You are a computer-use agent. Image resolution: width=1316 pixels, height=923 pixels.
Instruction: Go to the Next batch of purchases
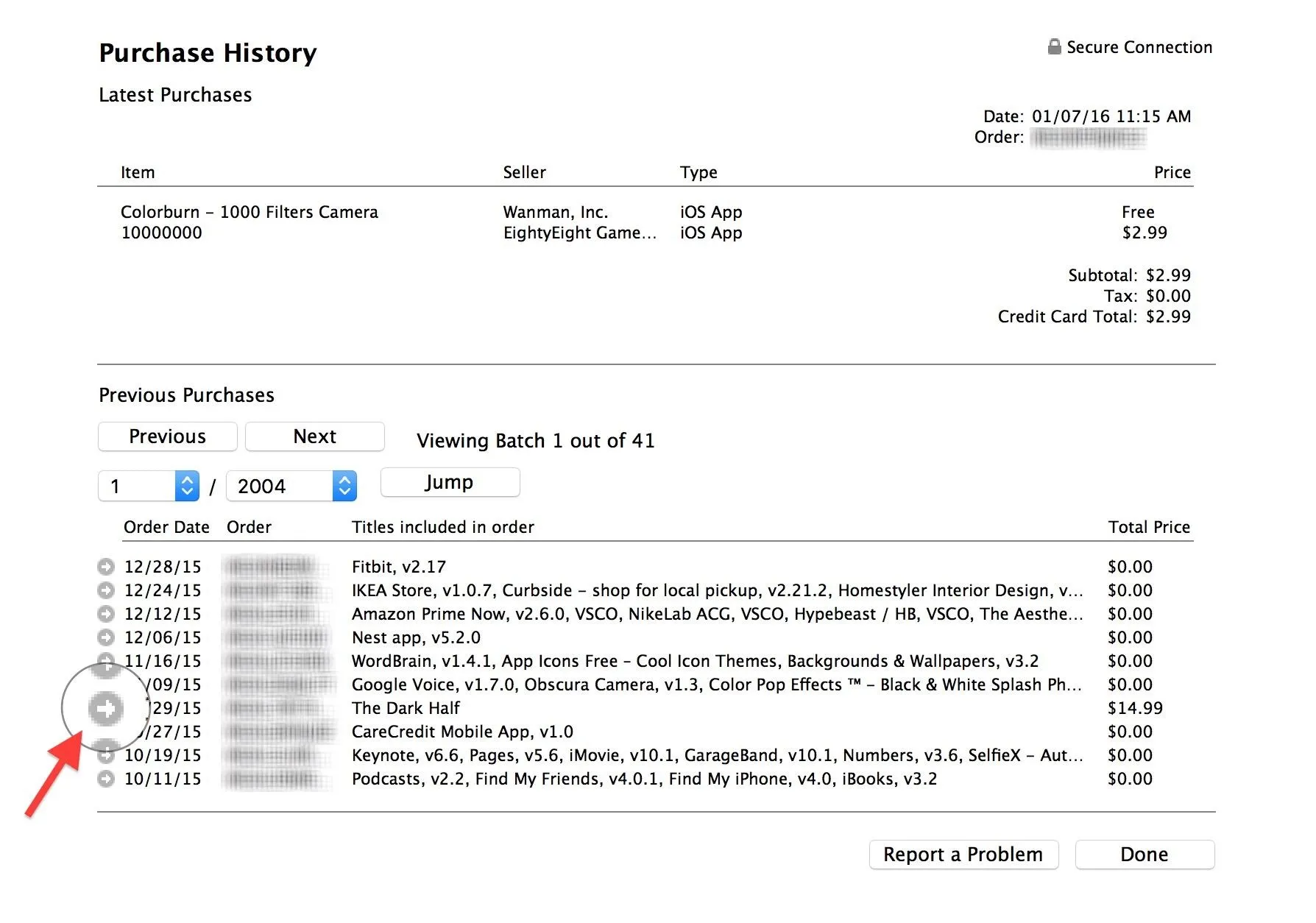click(x=314, y=436)
